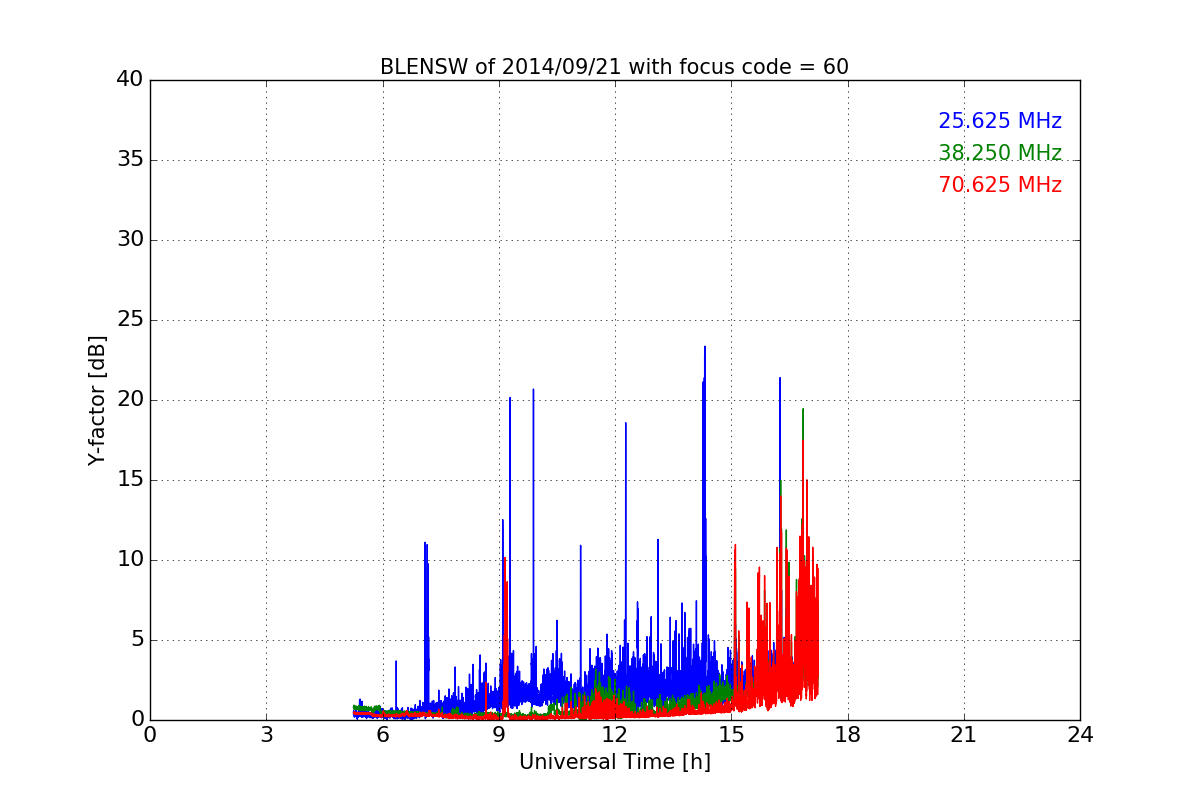Click the "Universal Time [h]" axis label
This screenshot has height=800, width=1200.
[x=615, y=762]
